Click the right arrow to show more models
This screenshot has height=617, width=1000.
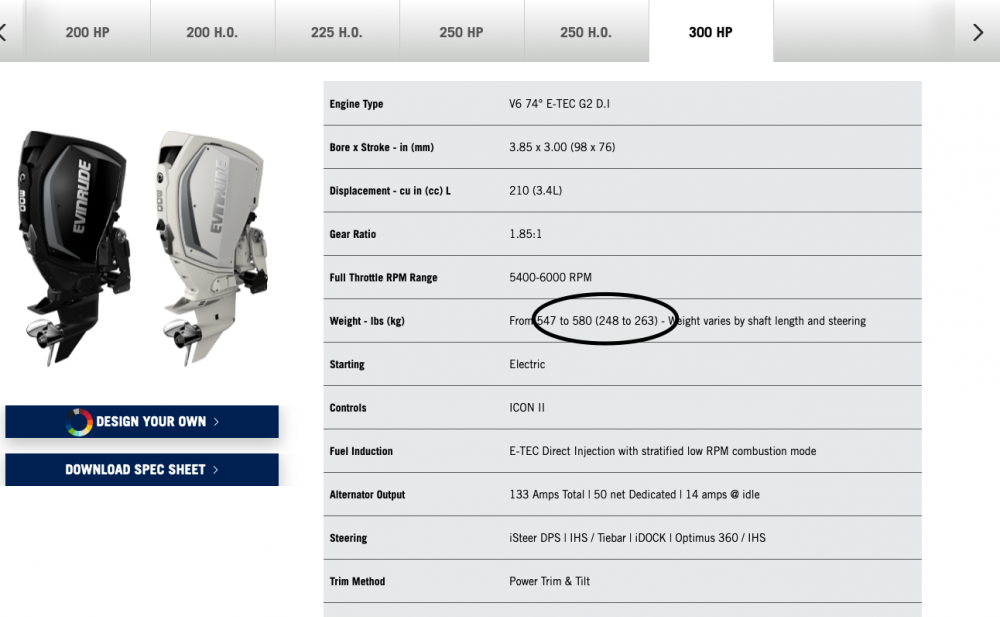pyautogui.click(x=978, y=32)
